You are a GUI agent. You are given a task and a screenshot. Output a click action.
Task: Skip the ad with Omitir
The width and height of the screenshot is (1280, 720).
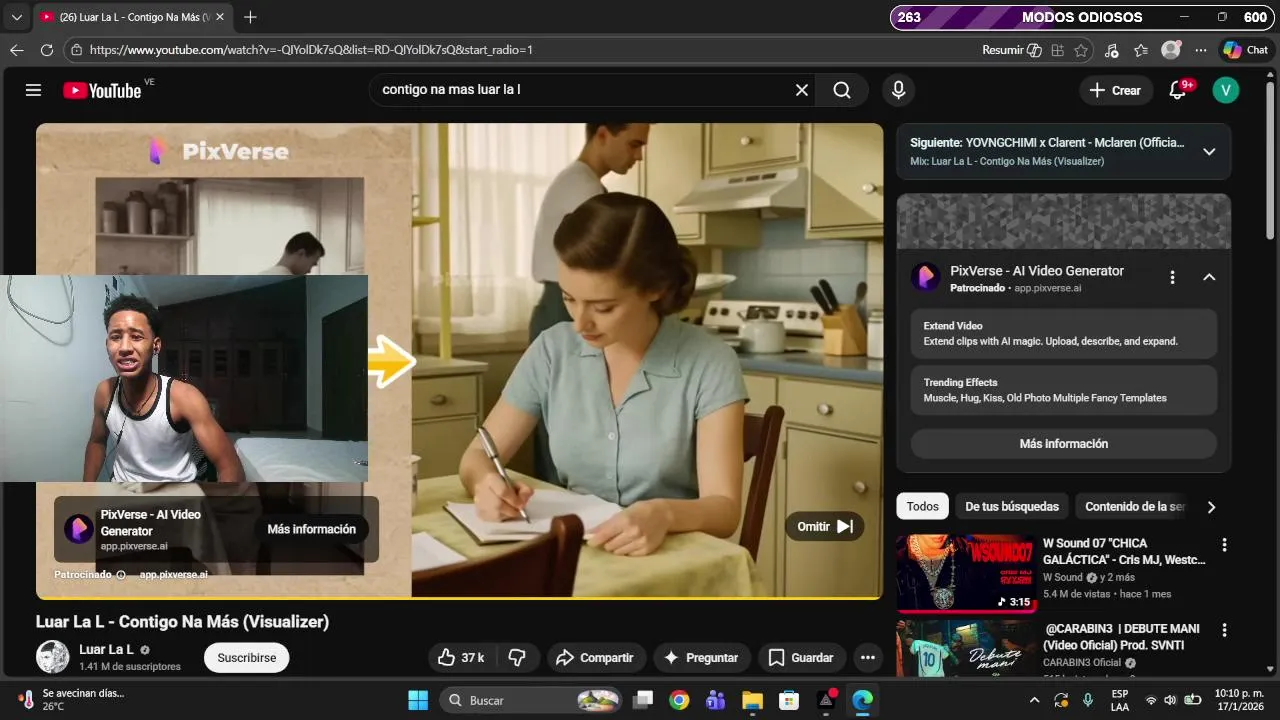825,526
